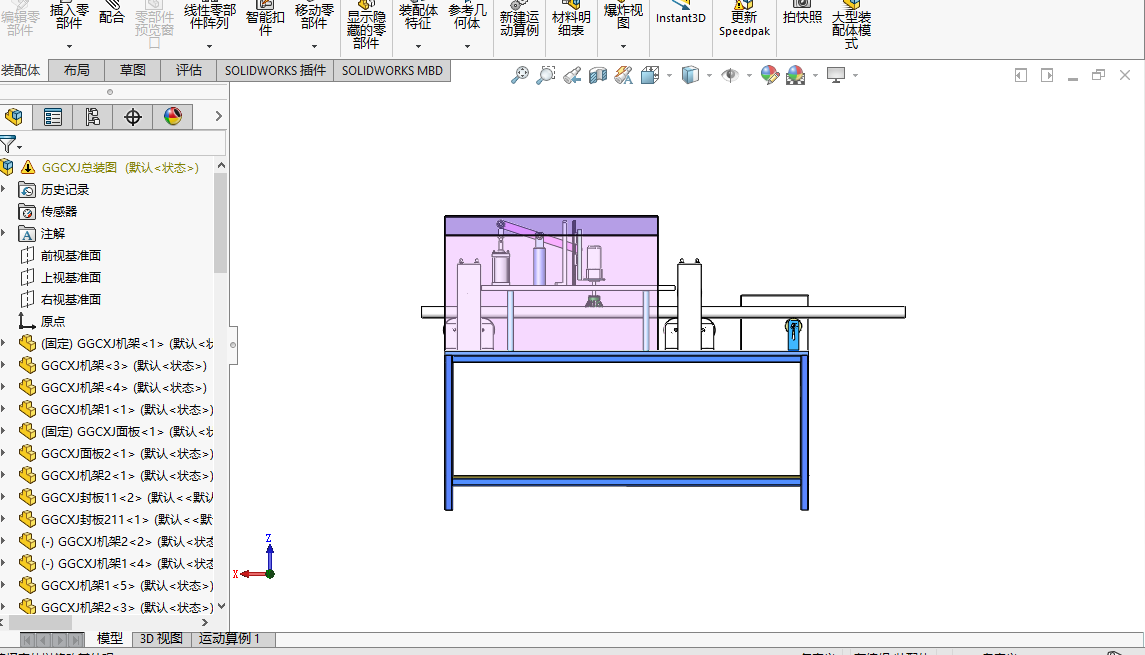Open PropertyManager tab icon
Viewport: 1145px width, 655px height.
53,117
